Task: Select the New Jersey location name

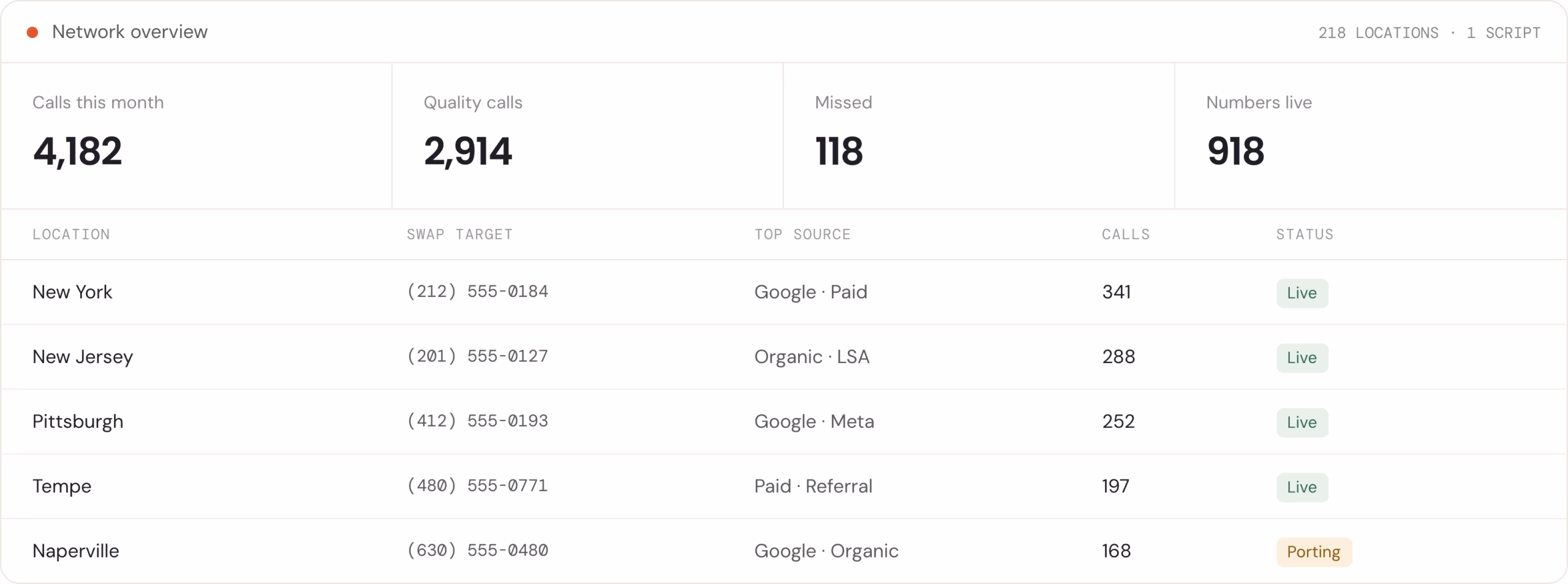Action: (x=83, y=357)
